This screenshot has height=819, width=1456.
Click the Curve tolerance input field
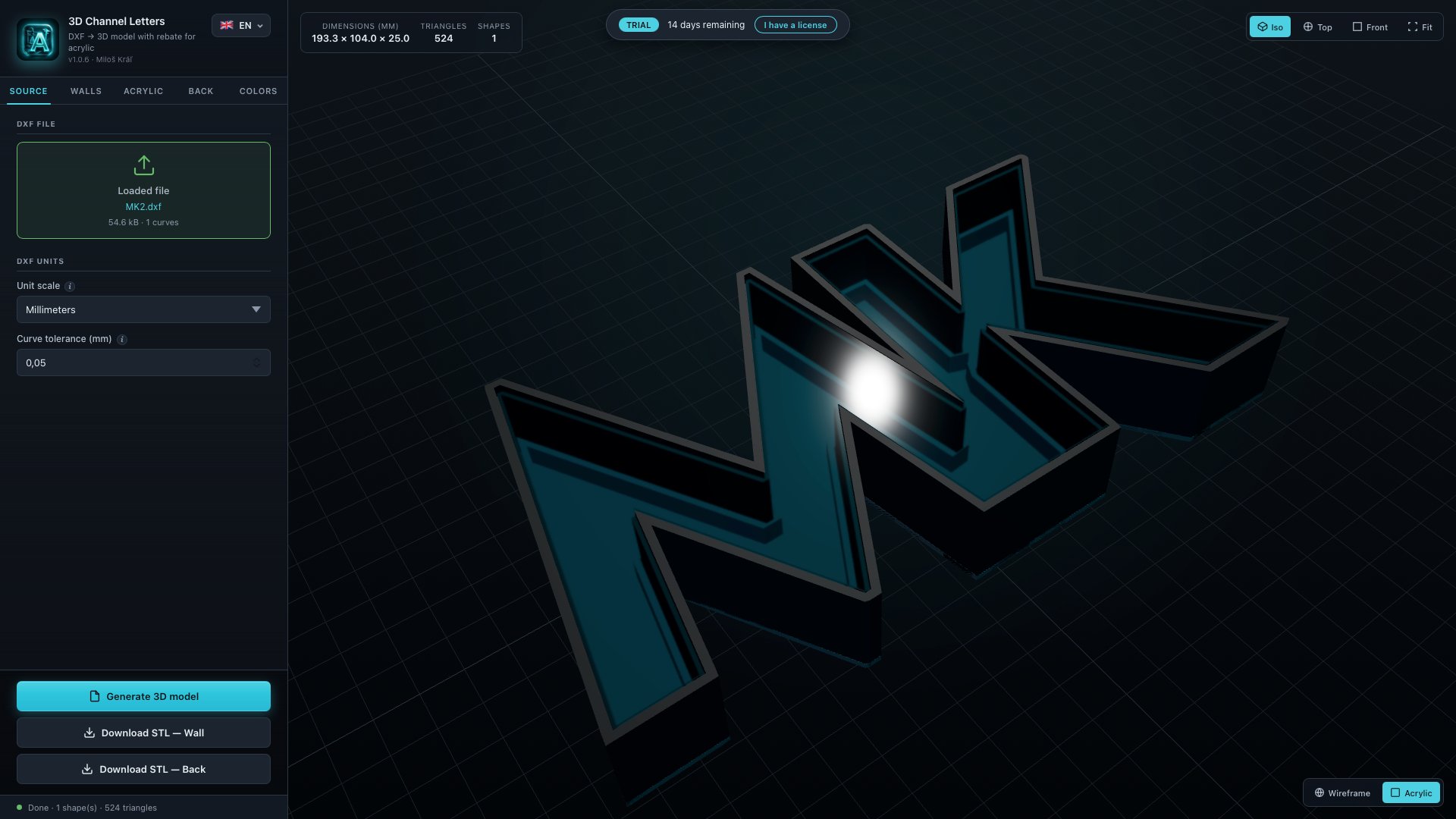pos(143,362)
